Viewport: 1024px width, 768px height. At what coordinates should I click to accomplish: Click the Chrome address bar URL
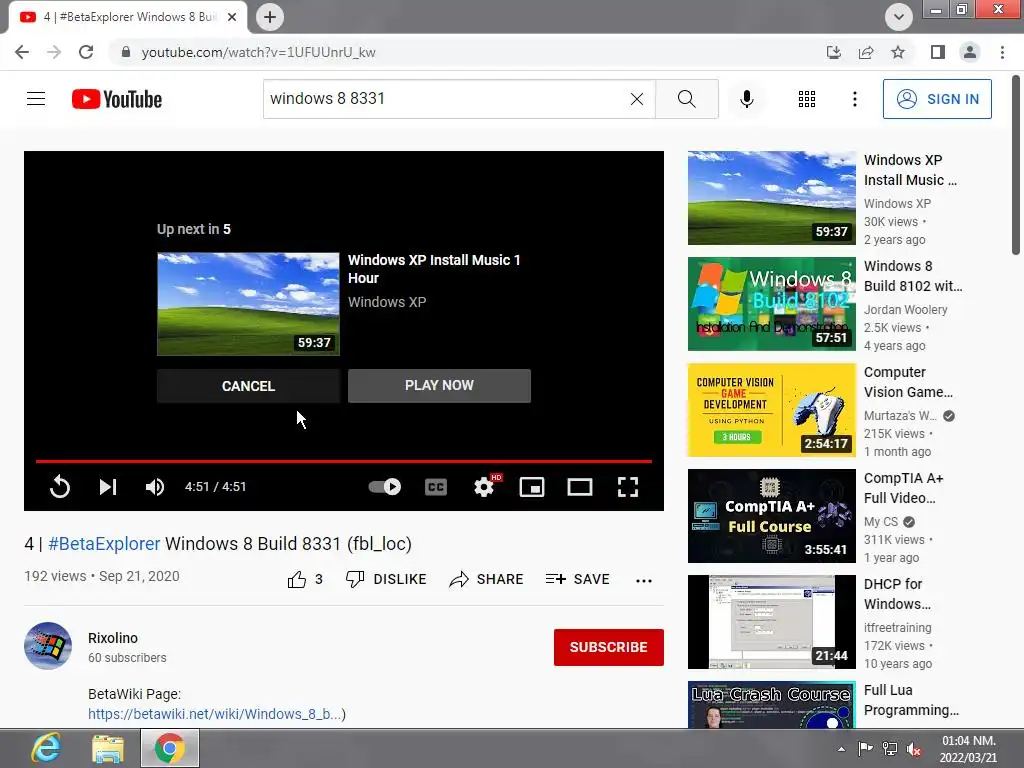point(259,52)
